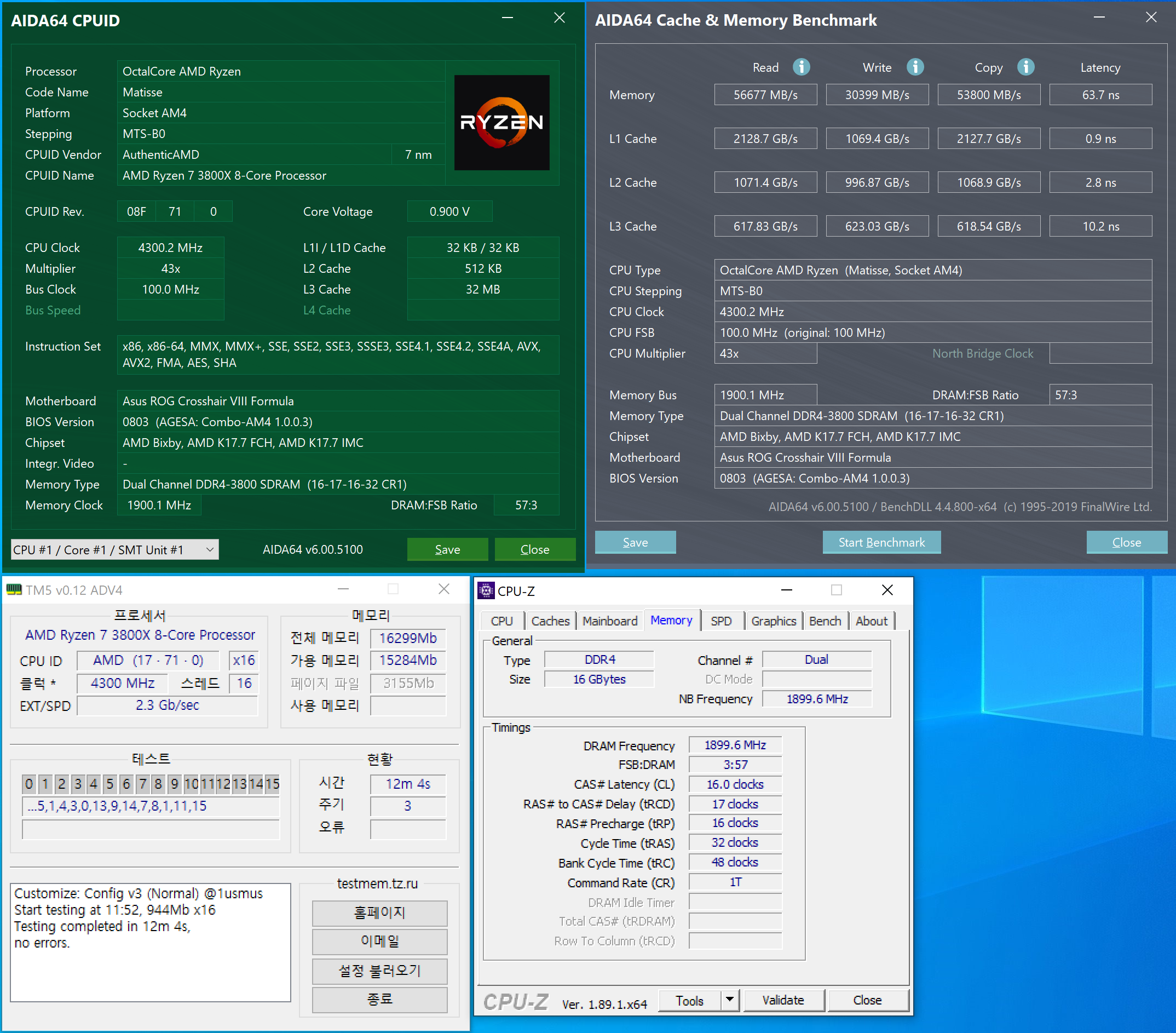Switch to the Caches tab in CPU-Z

point(550,621)
